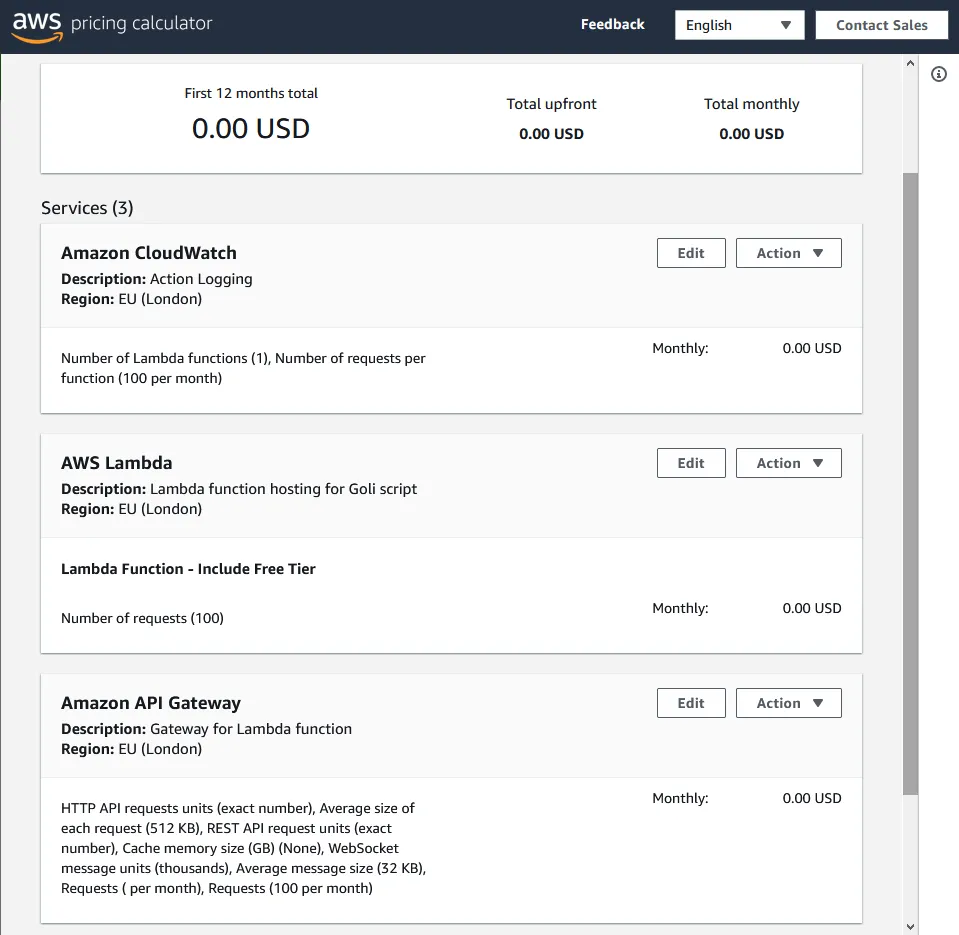
Task: Edit the Amazon API Gateway service
Action: (690, 703)
